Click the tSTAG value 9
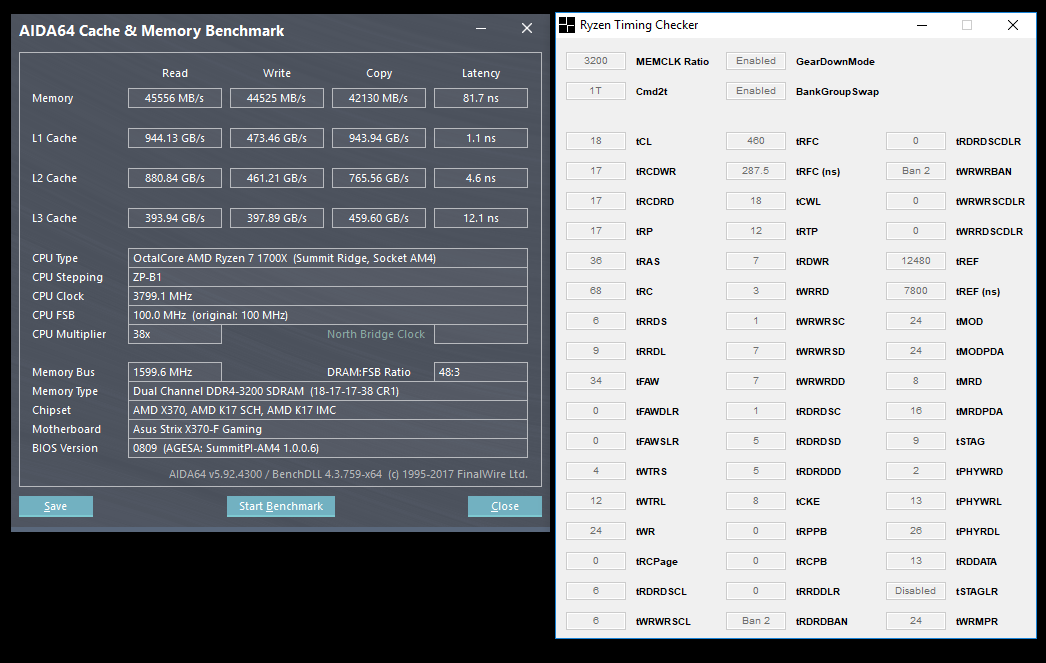The width and height of the screenshot is (1046, 663). click(916, 441)
